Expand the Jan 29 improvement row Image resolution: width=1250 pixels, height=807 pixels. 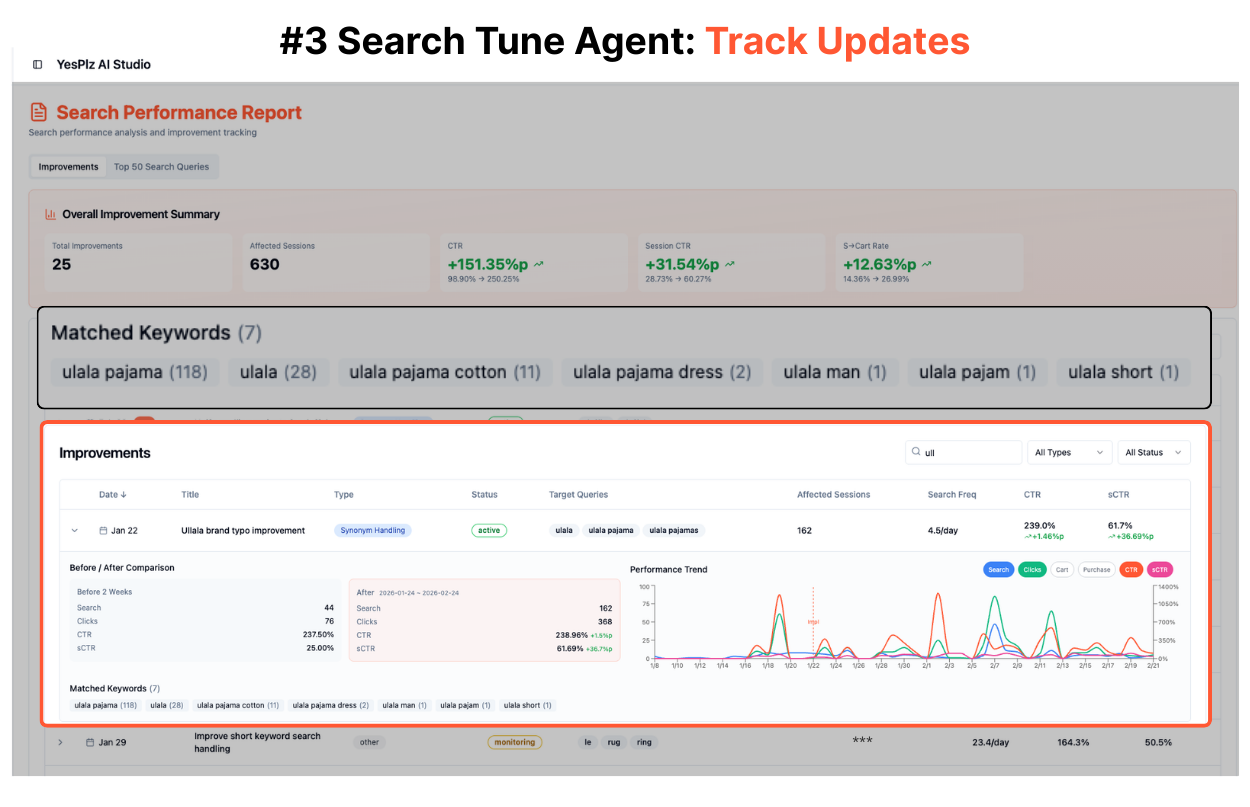(x=60, y=743)
